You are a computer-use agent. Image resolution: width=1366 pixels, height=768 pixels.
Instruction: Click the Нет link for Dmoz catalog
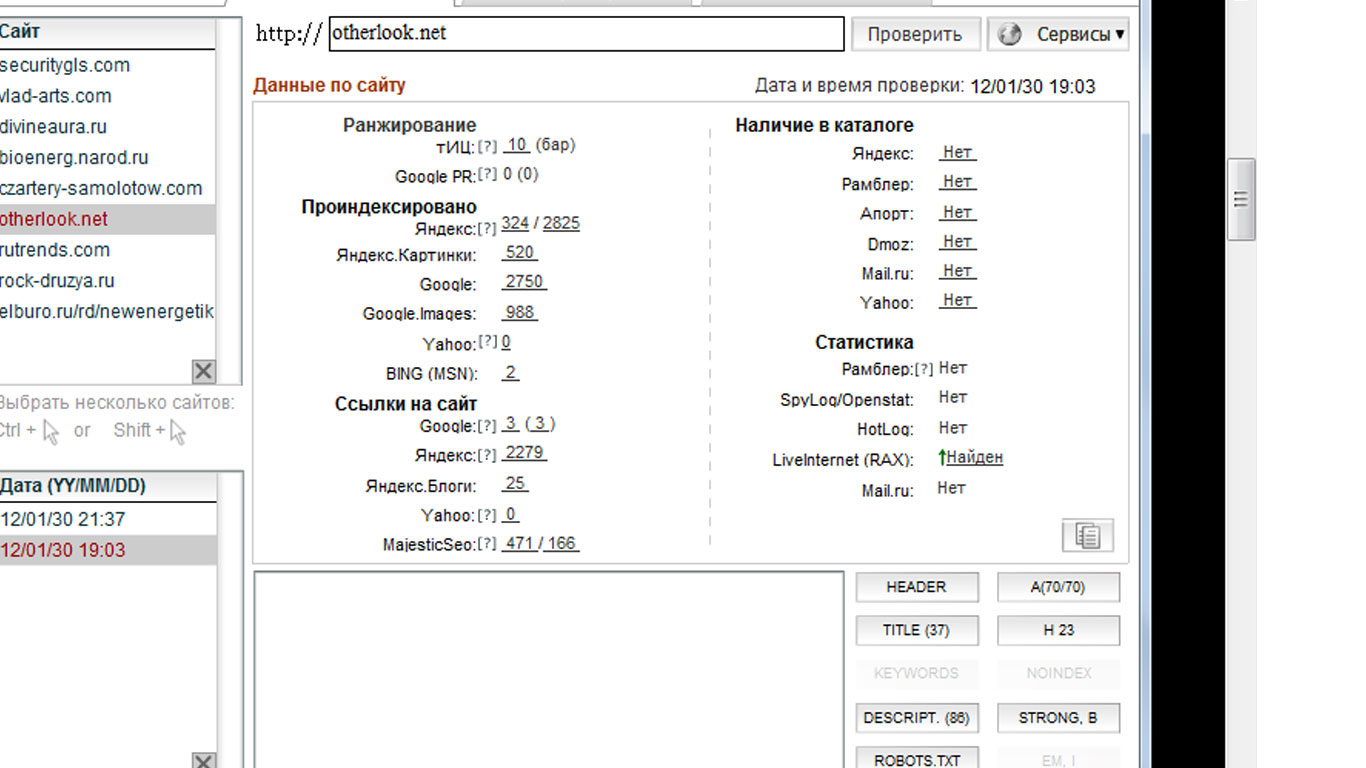click(957, 242)
